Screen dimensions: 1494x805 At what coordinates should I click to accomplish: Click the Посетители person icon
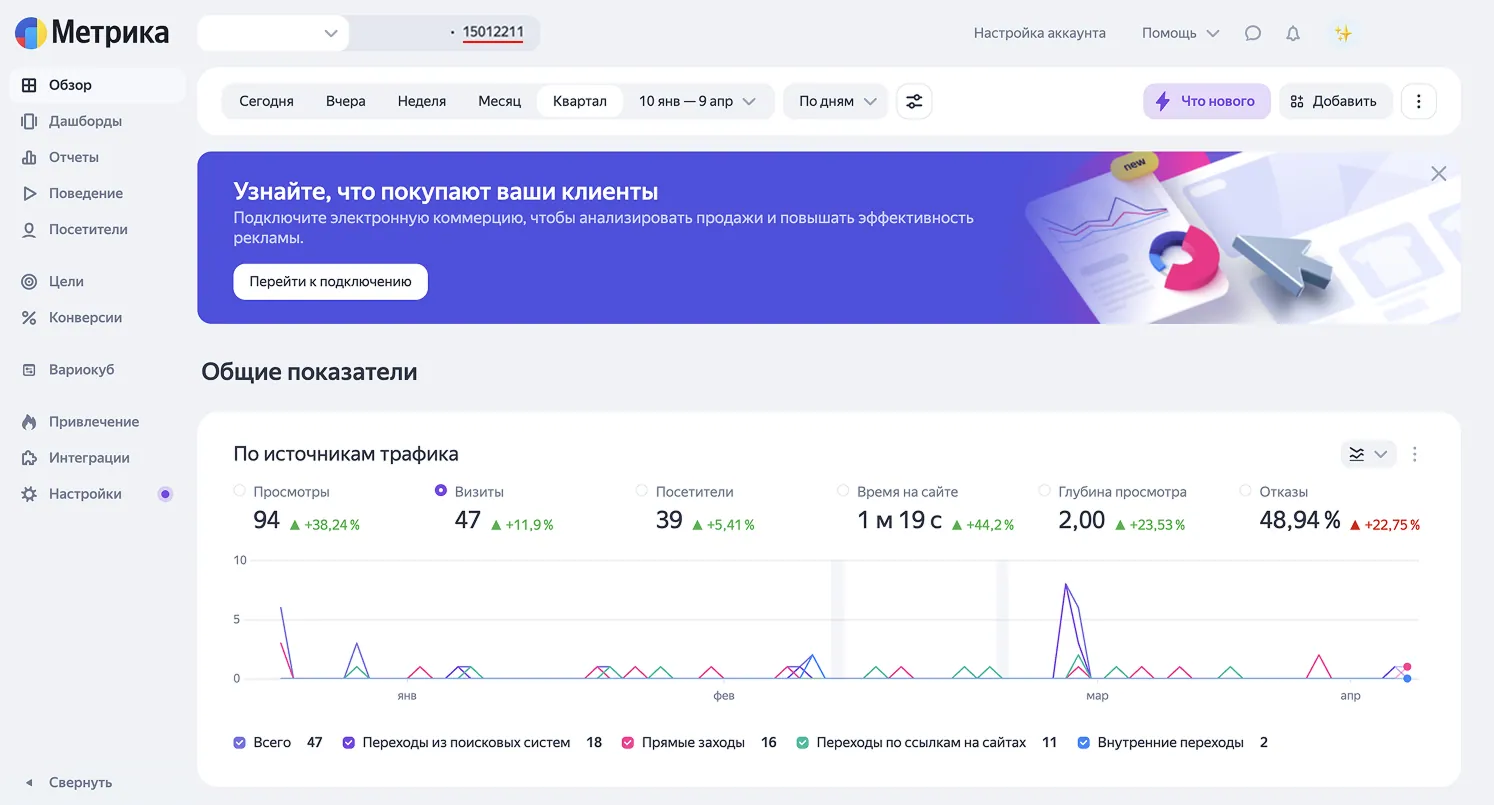point(29,229)
